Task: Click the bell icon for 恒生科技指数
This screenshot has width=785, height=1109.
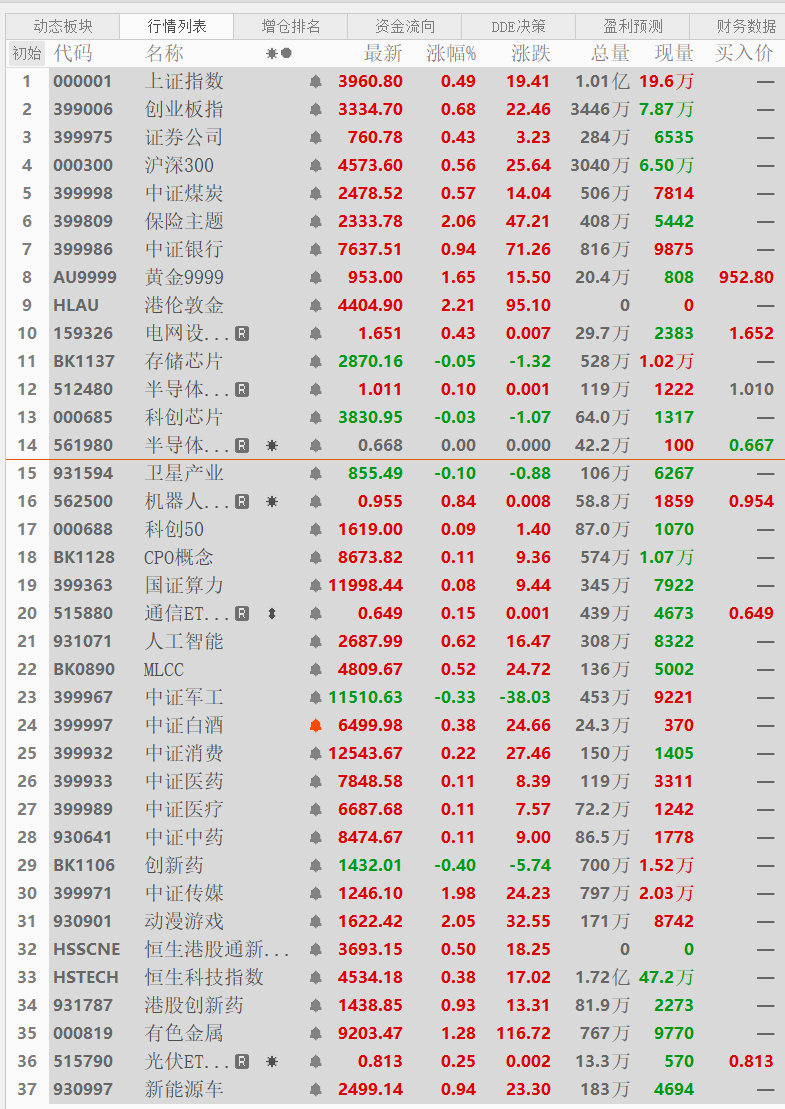Action: tap(315, 978)
